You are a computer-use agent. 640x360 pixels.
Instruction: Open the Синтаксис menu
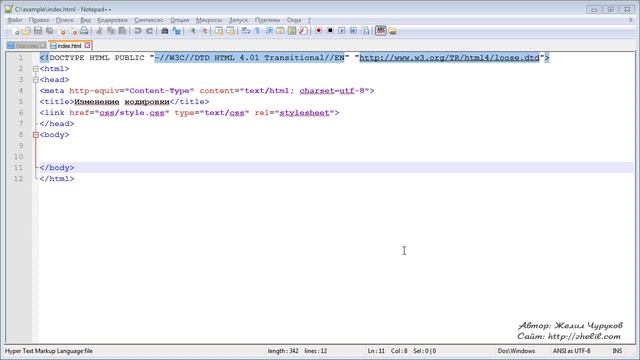(149, 20)
